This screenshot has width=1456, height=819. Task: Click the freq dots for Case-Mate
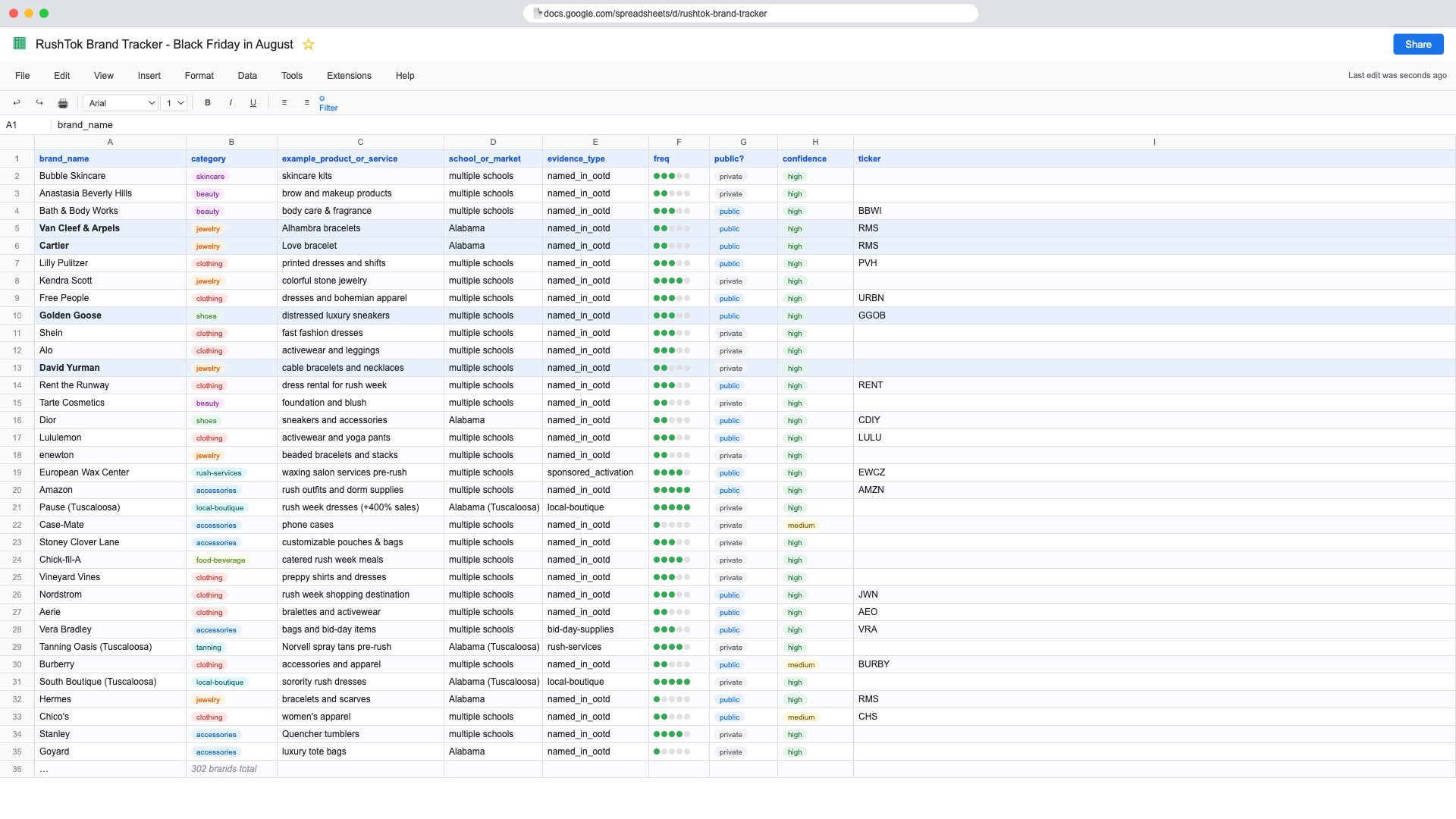tap(672, 525)
